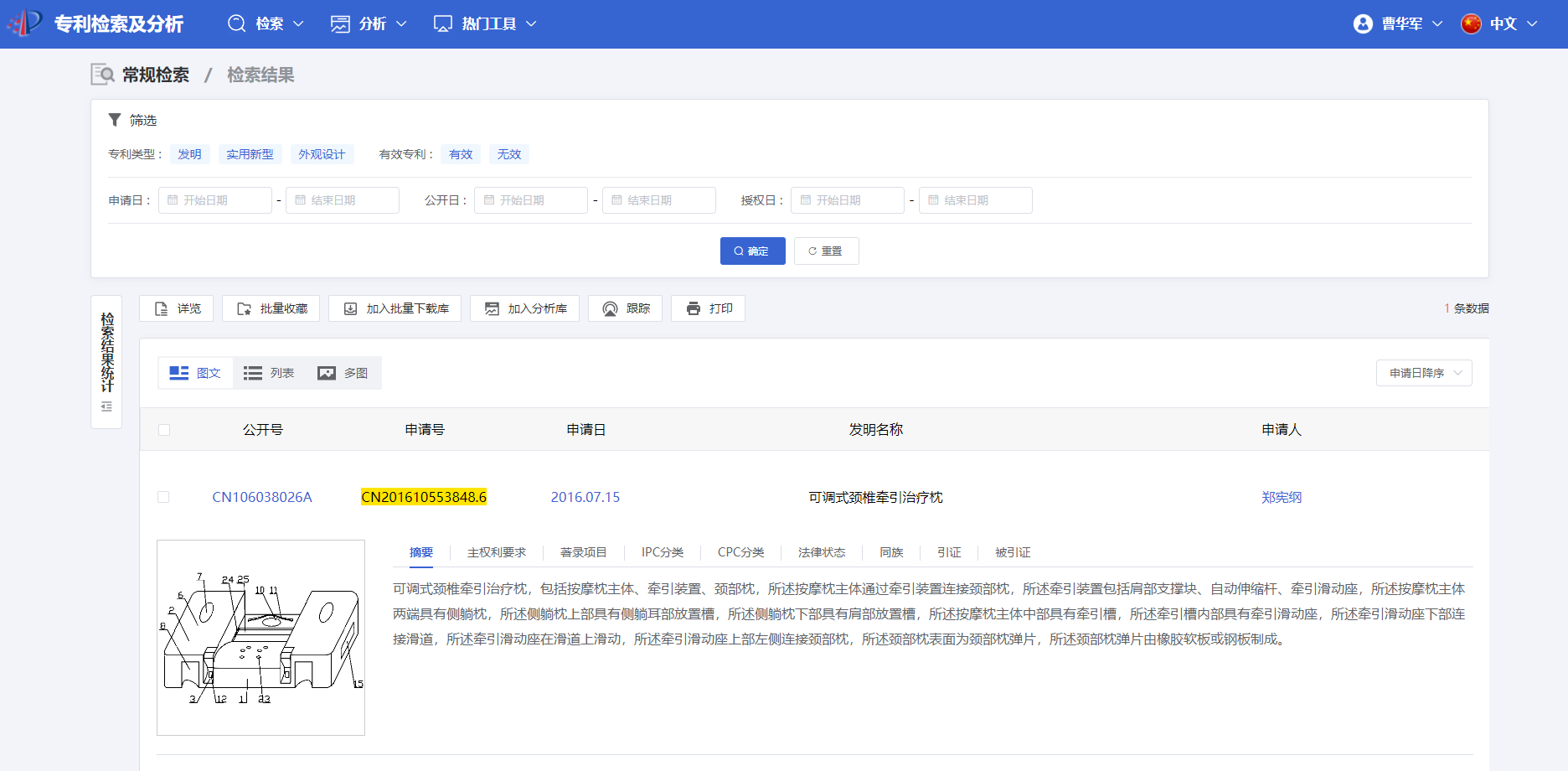
Task: Filter by 发明 patent type
Action: coord(189,154)
